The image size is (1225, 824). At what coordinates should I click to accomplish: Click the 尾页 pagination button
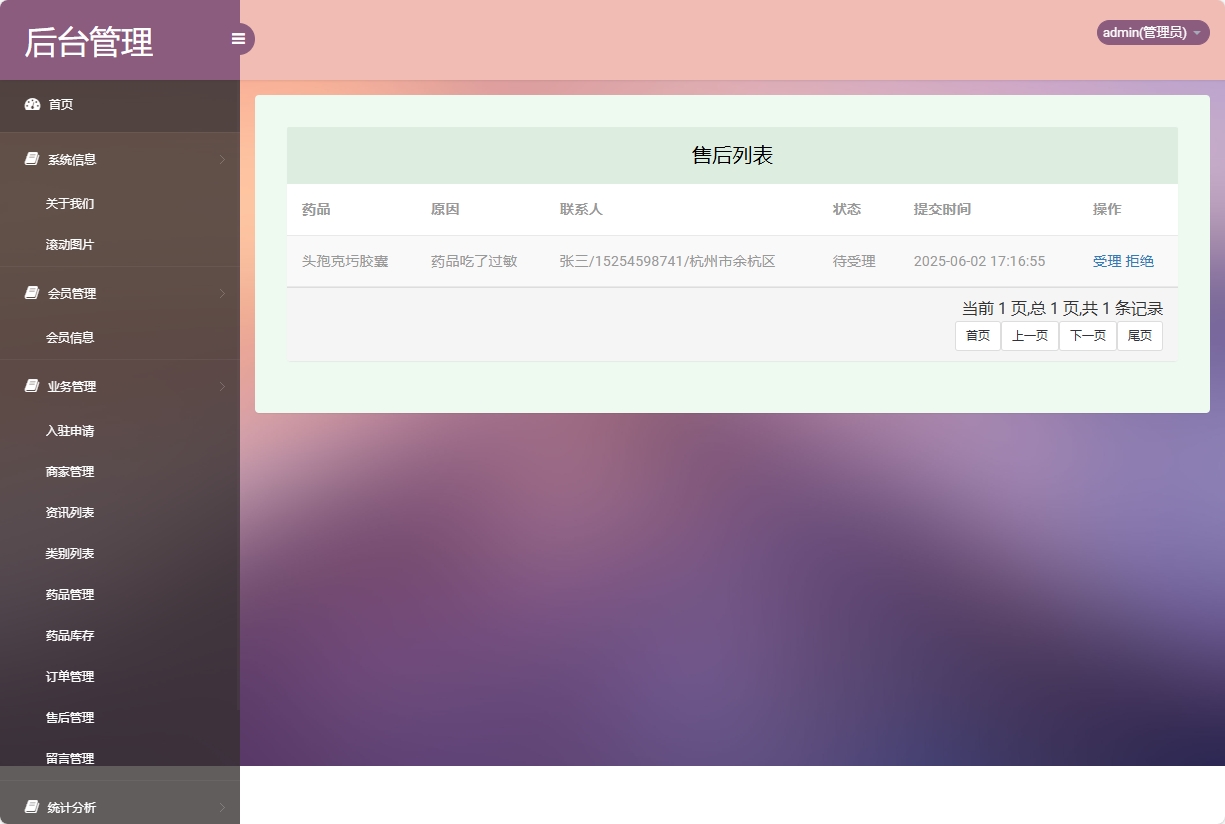[1139, 335]
